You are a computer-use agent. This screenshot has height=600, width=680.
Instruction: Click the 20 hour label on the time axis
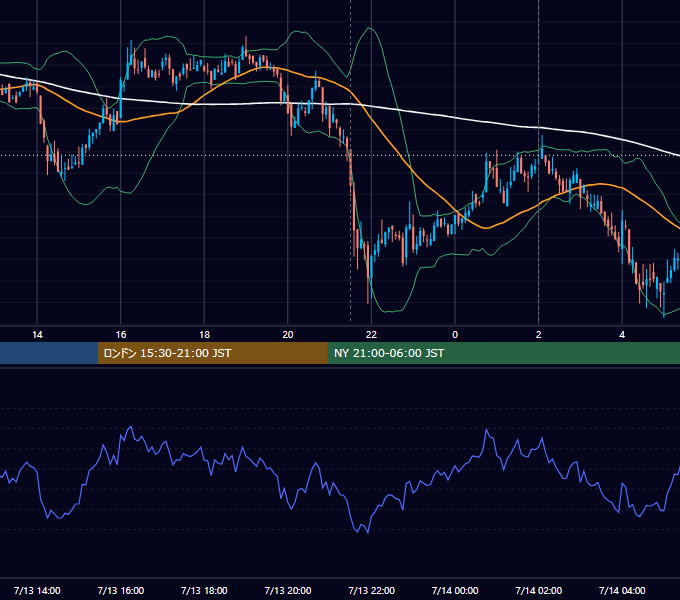tap(288, 335)
